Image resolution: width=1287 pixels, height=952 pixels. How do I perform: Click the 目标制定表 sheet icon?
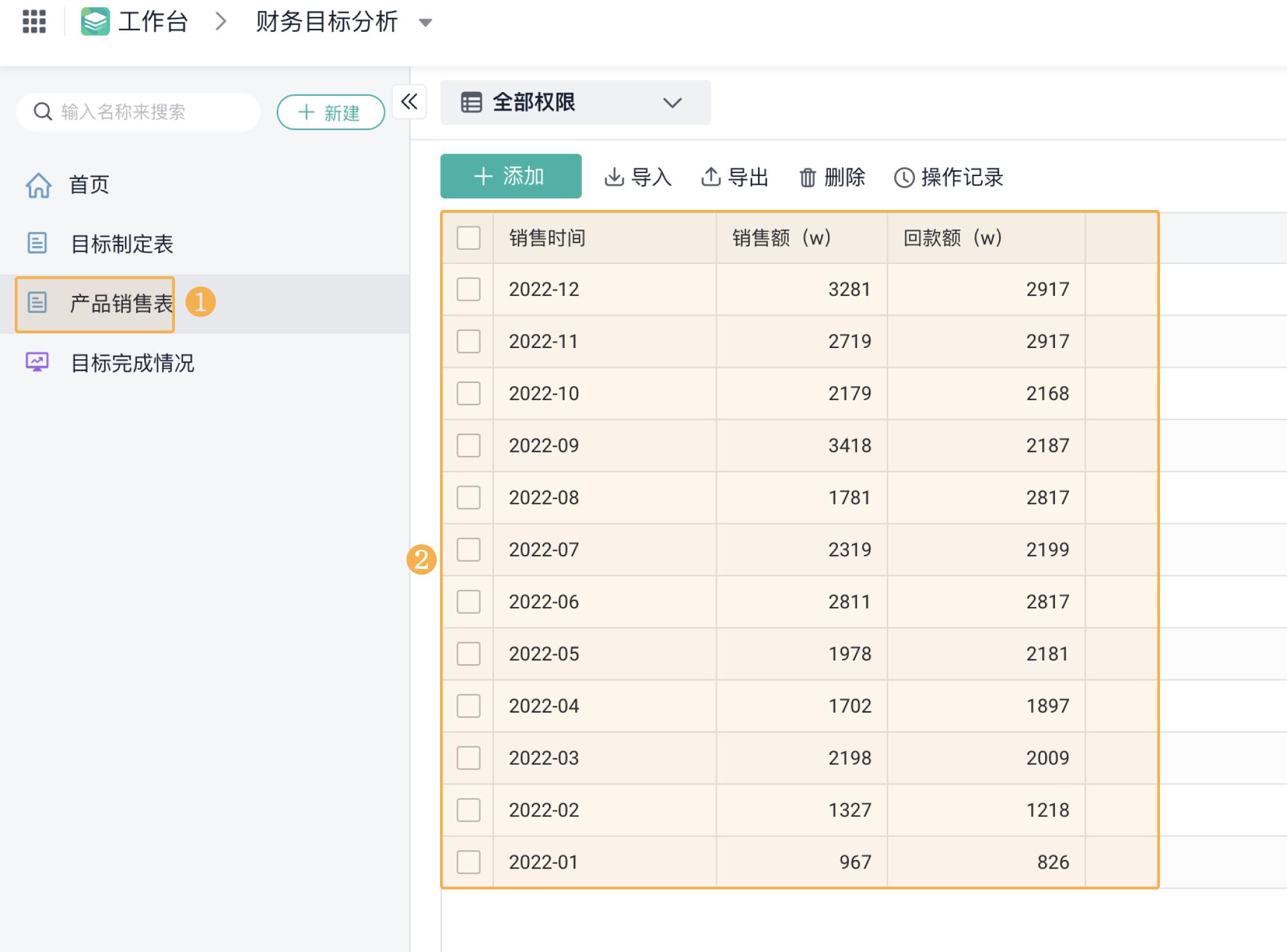coord(38,244)
